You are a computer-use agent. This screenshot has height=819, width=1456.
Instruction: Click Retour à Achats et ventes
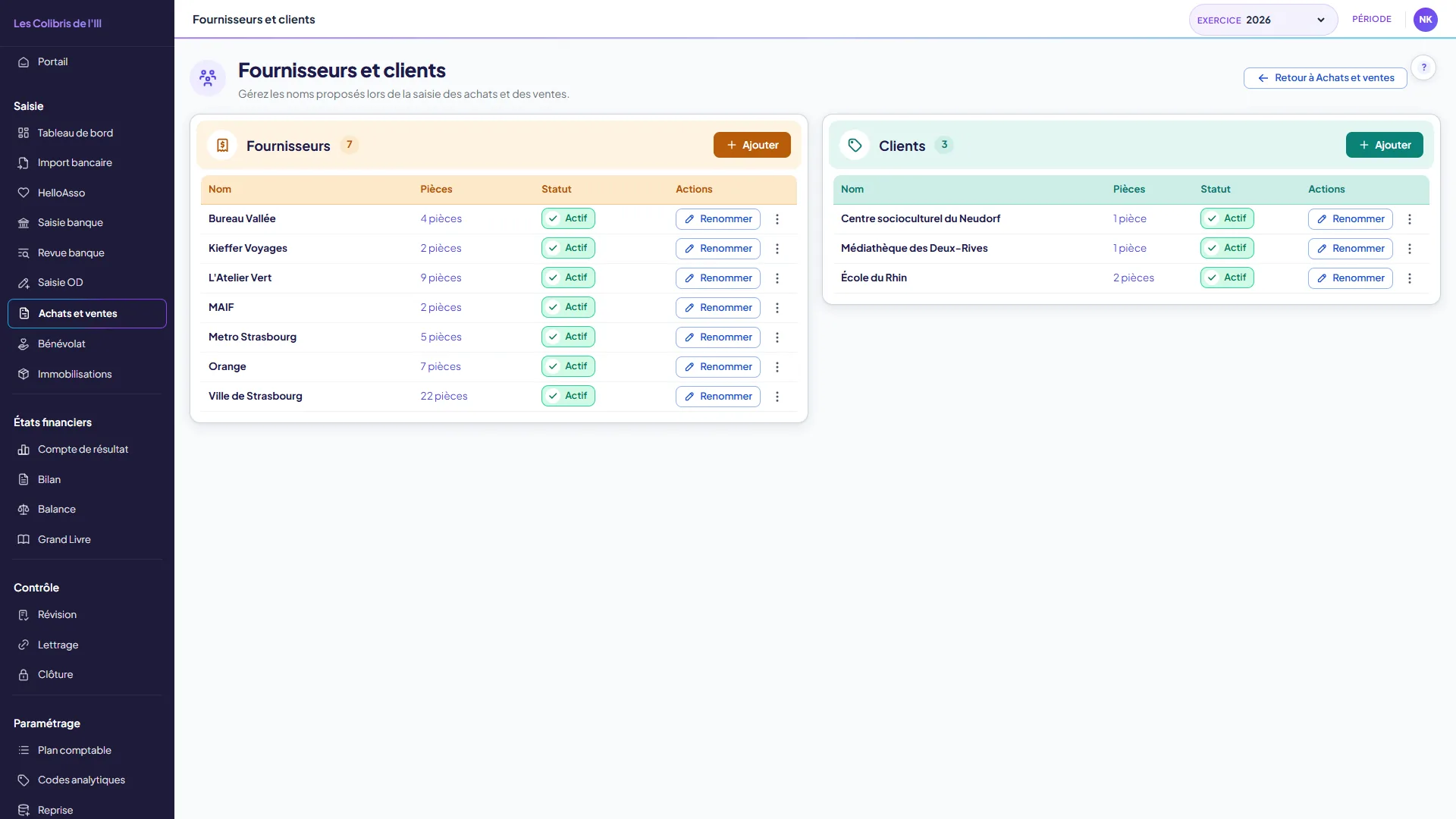pyautogui.click(x=1325, y=78)
